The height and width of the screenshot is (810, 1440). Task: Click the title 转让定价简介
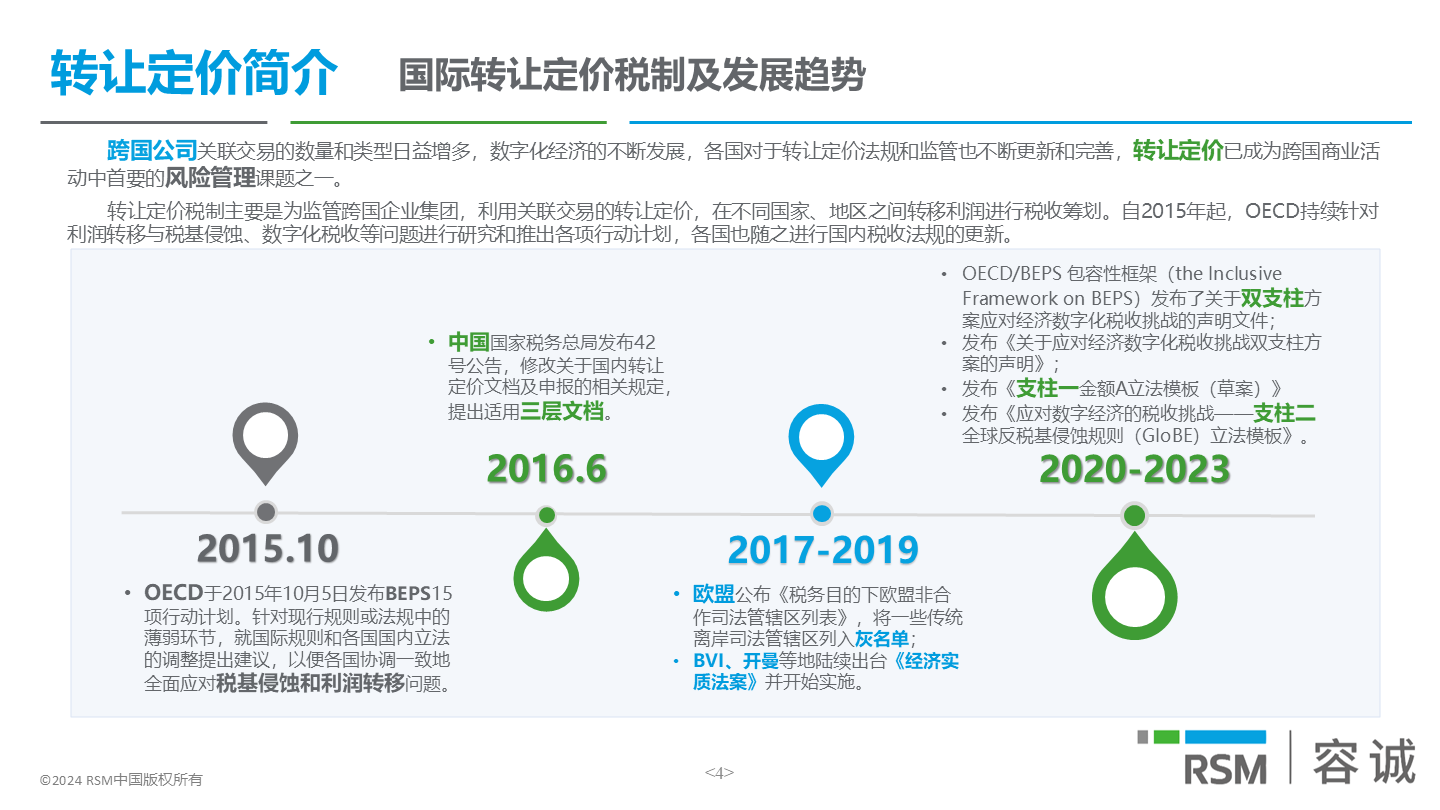click(x=194, y=72)
